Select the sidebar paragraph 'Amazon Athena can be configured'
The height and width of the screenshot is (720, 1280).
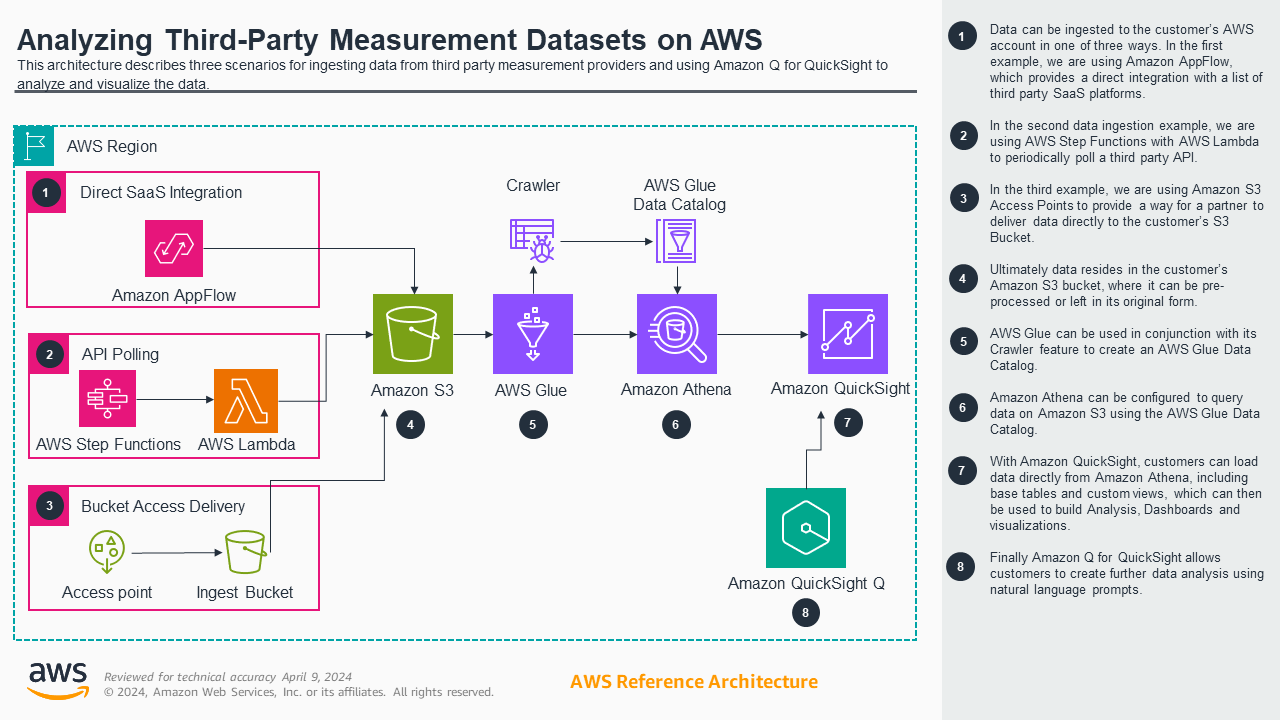click(1124, 414)
